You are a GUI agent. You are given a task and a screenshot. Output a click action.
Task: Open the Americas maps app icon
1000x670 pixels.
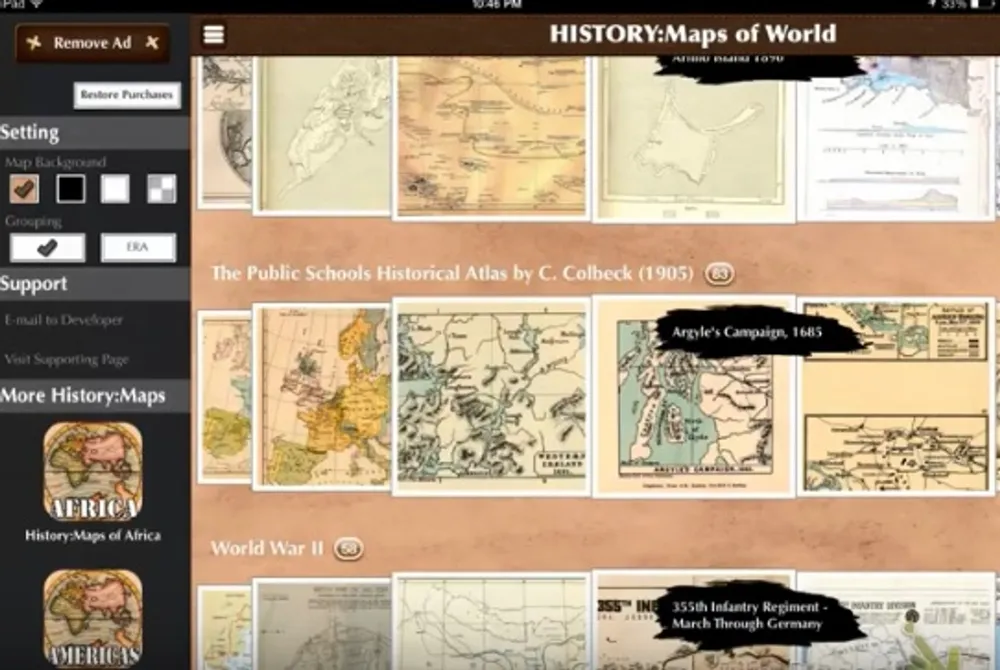pos(93,618)
